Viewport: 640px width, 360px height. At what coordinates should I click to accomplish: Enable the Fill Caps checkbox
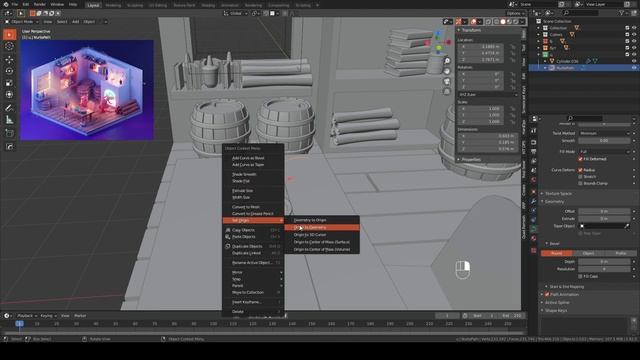click(x=580, y=276)
